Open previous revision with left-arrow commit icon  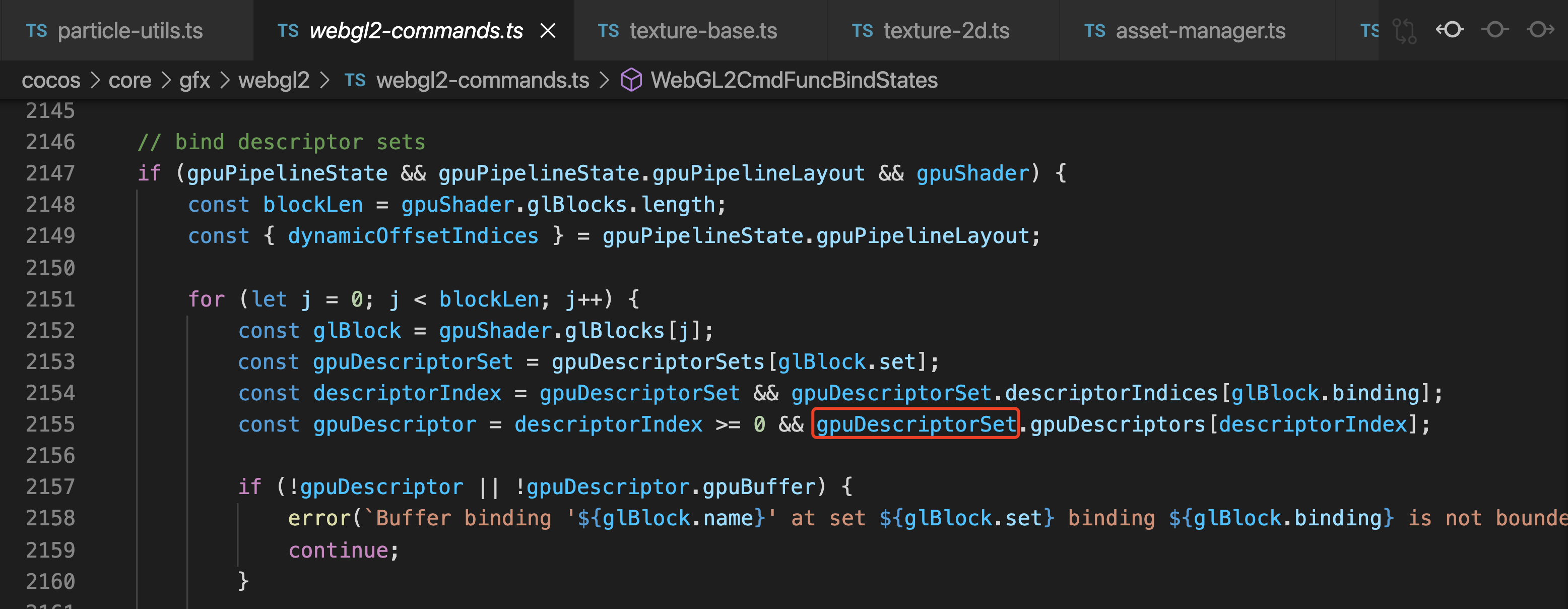[1450, 30]
